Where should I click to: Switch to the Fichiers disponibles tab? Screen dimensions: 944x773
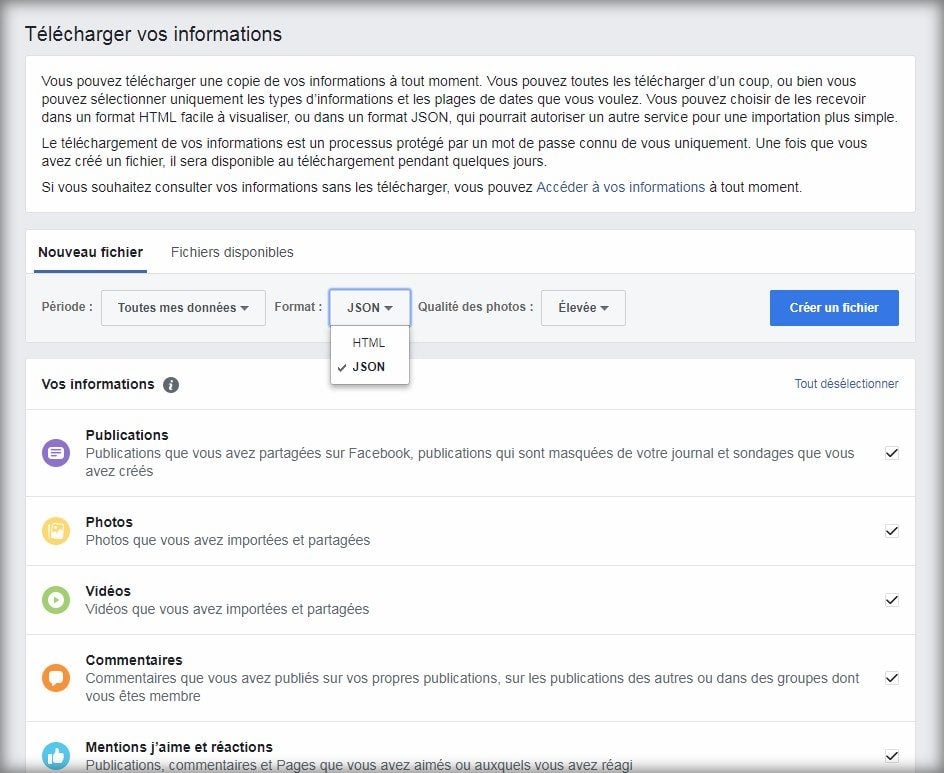pyautogui.click(x=232, y=252)
